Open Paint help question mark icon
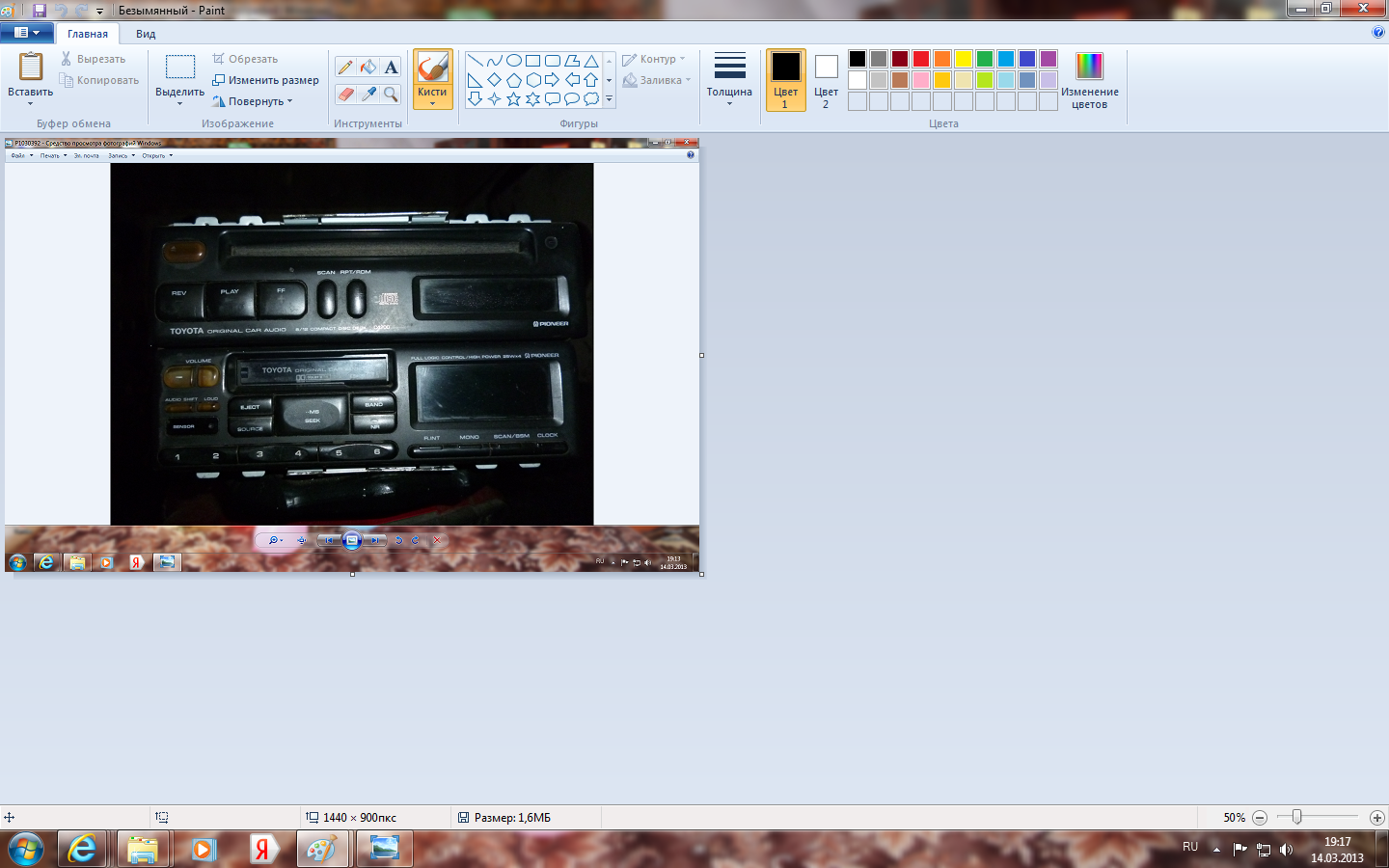 (1377, 32)
